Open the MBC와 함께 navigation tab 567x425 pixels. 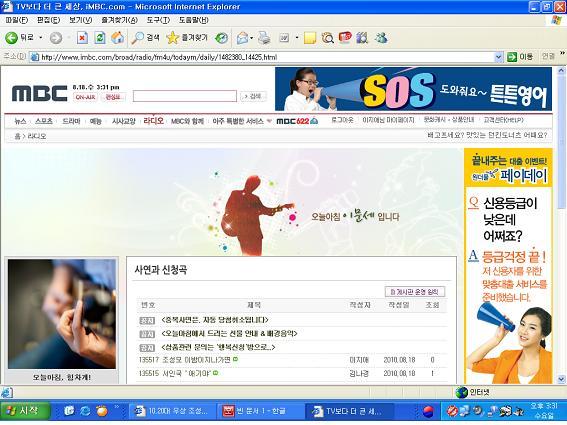[x=187, y=121]
